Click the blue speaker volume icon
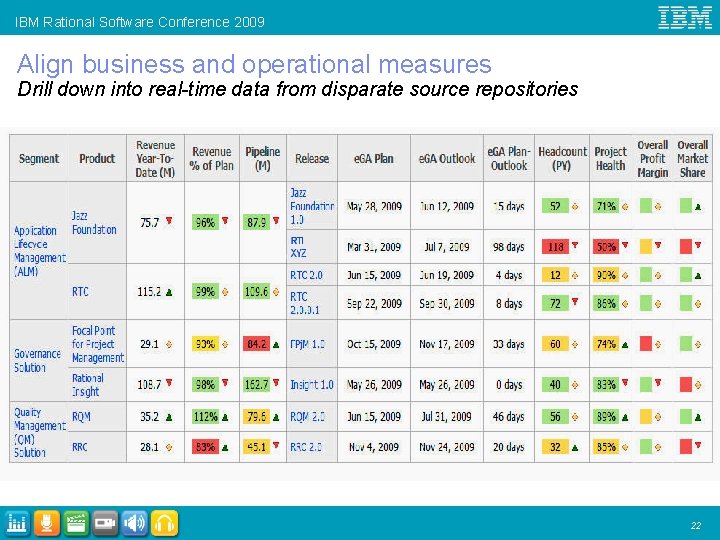720x540 pixels. [135, 523]
